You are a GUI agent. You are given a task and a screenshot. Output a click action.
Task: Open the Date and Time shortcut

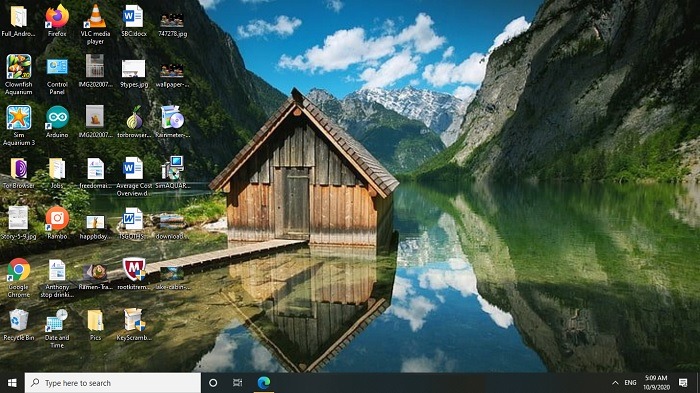pos(57,328)
